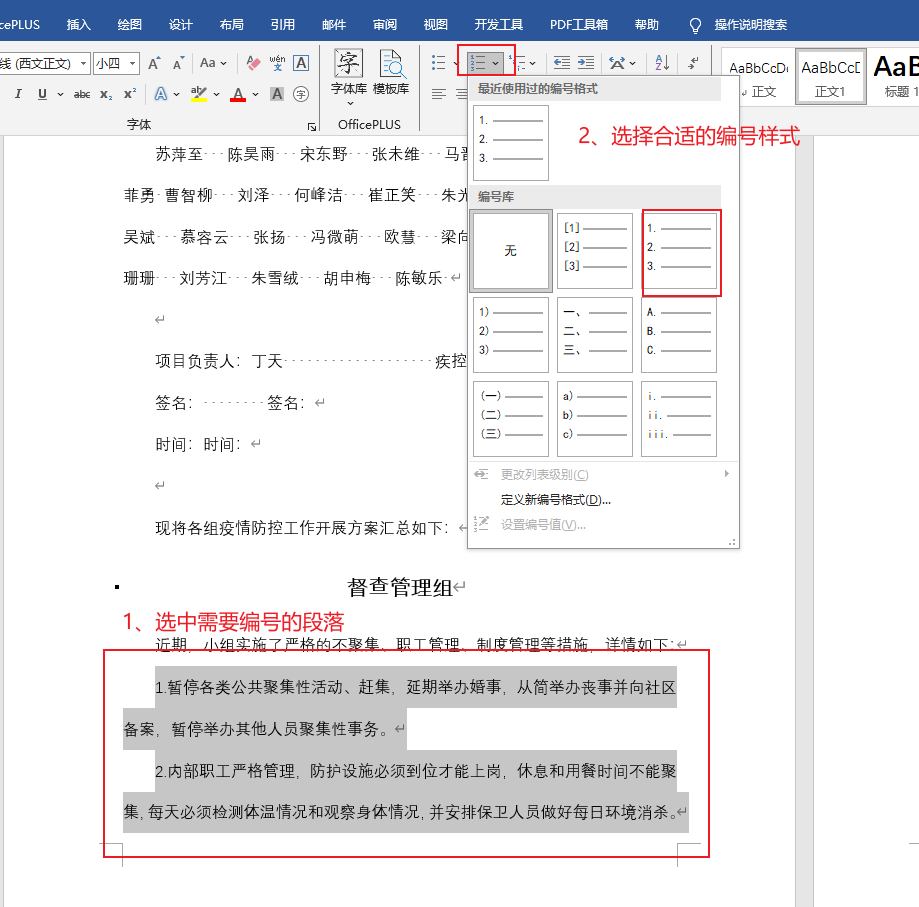This screenshot has width=919, height=907.
Task: Click the 操作说明搜索 search box
Action: 750,25
